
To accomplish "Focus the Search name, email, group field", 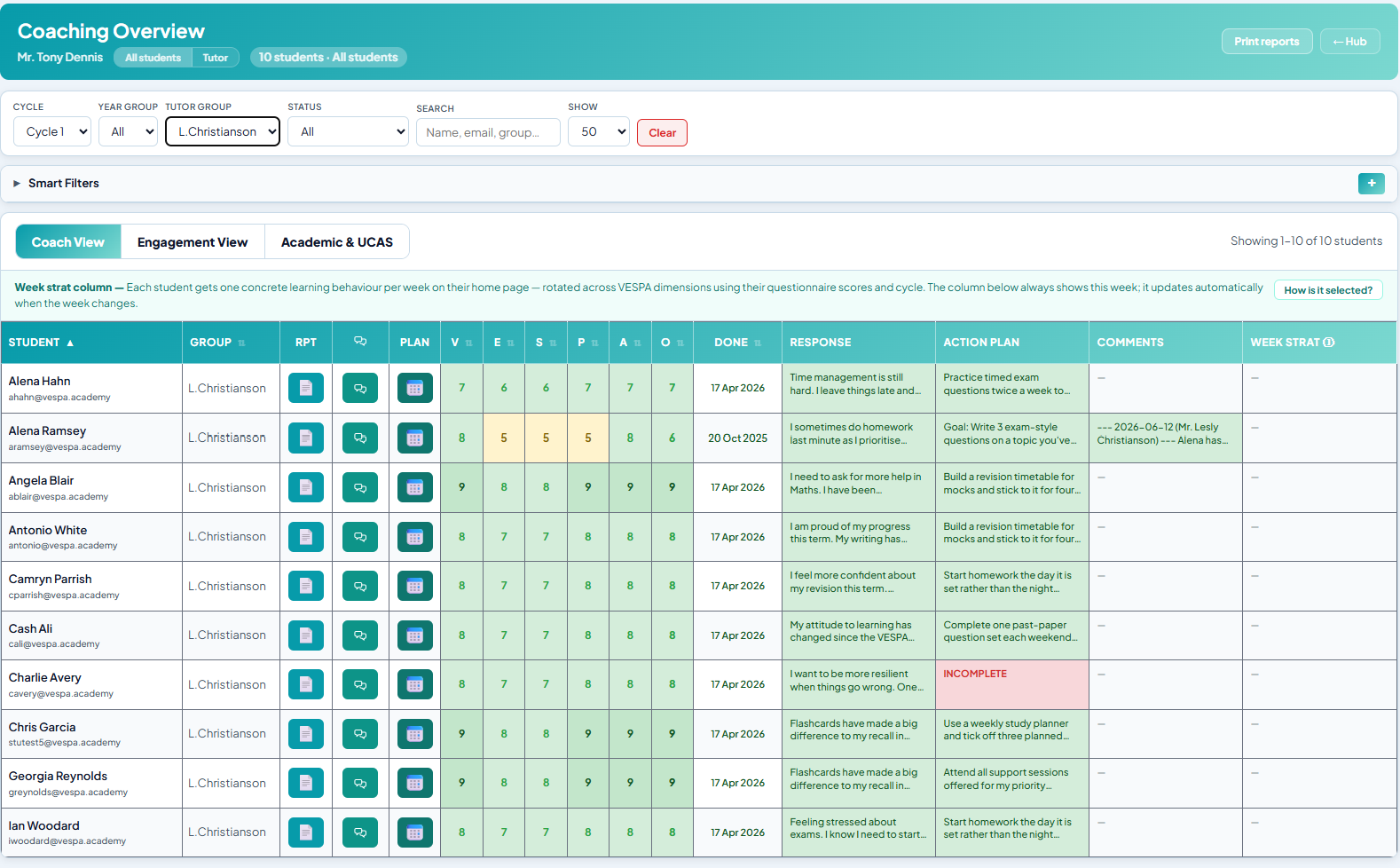I will [488, 132].
